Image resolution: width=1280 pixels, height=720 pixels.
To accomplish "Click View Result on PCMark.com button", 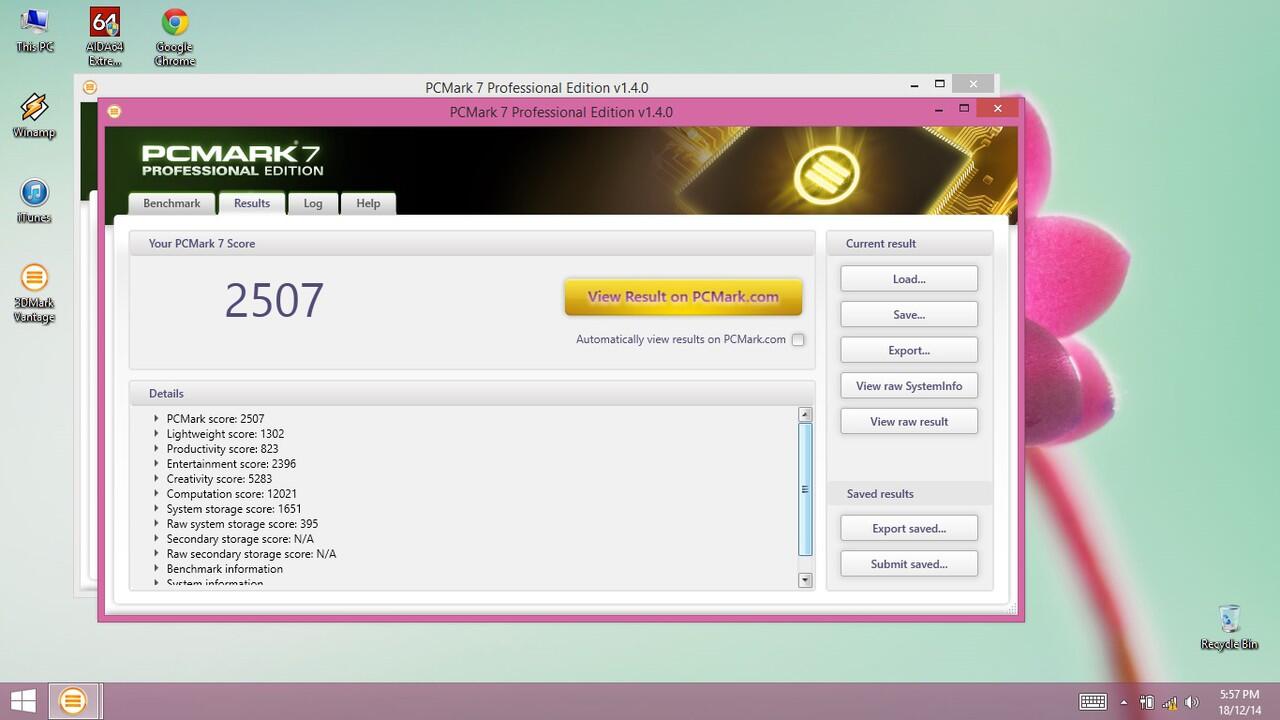I will click(x=683, y=297).
